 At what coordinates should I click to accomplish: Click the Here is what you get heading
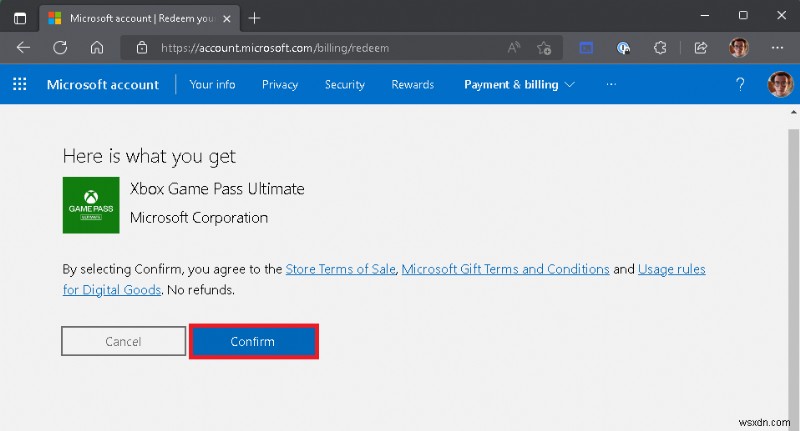click(149, 156)
